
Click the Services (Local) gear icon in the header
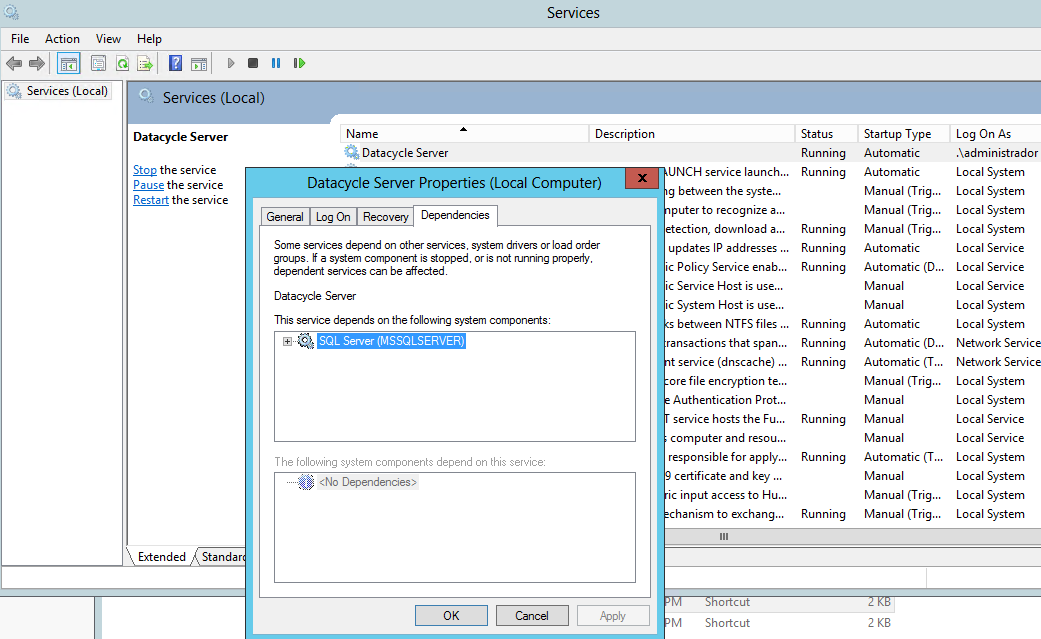[147, 96]
